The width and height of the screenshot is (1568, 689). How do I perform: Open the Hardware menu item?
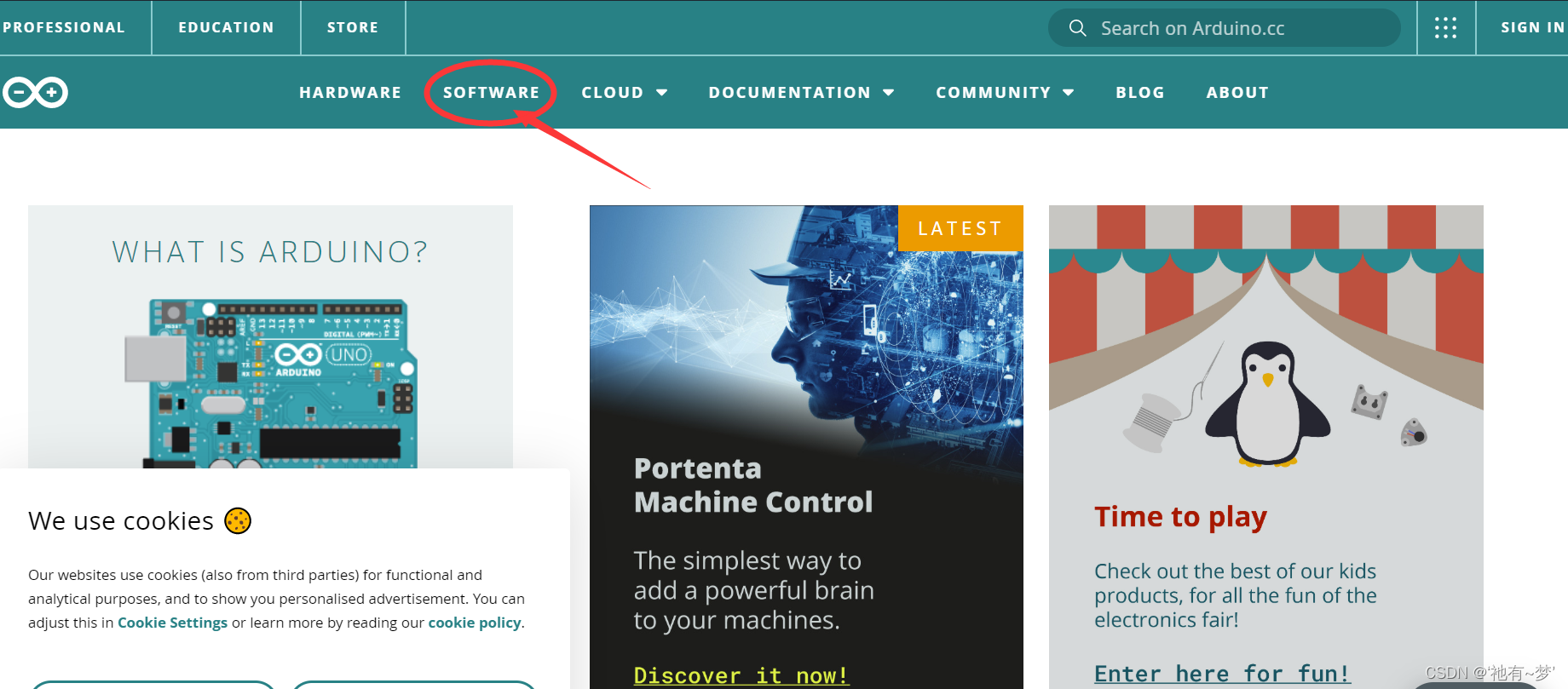[x=350, y=92]
